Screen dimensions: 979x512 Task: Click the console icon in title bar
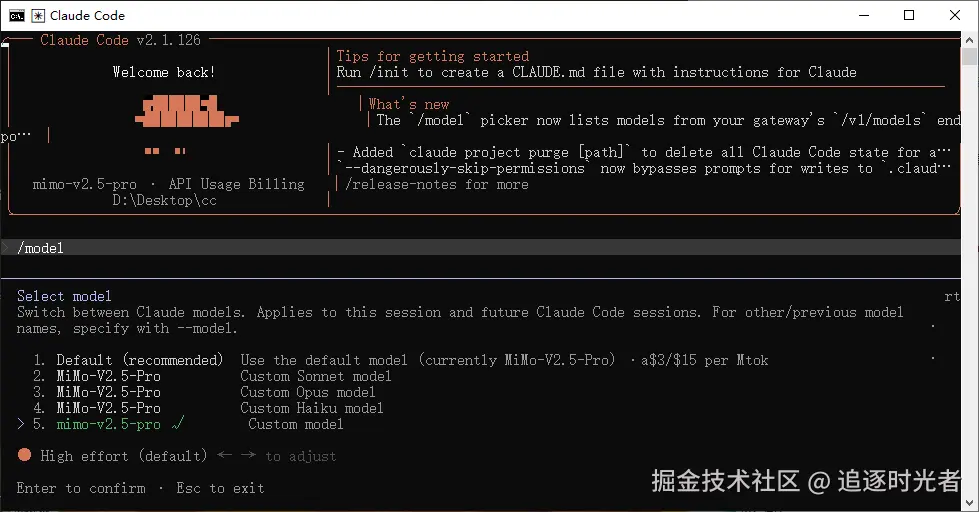tap(17, 16)
